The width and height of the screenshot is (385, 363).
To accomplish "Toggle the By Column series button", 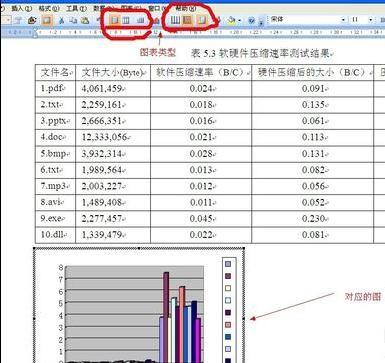I will [126, 20].
